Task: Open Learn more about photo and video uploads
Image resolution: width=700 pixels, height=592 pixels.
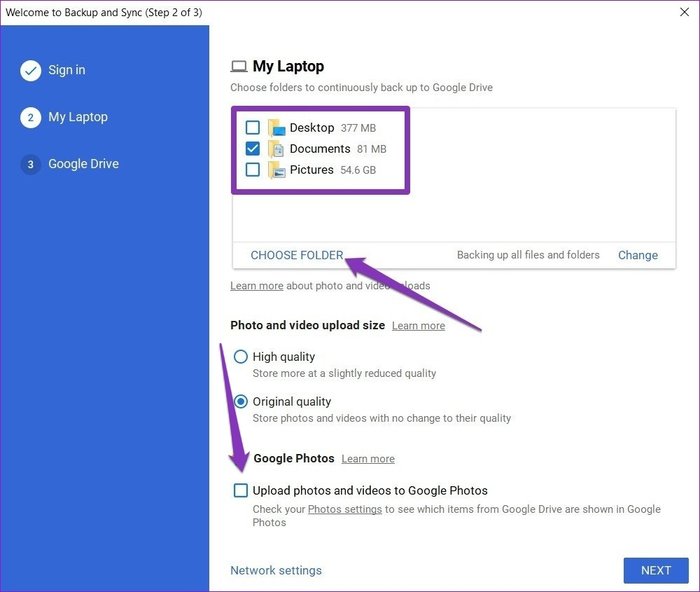Action: pos(257,286)
